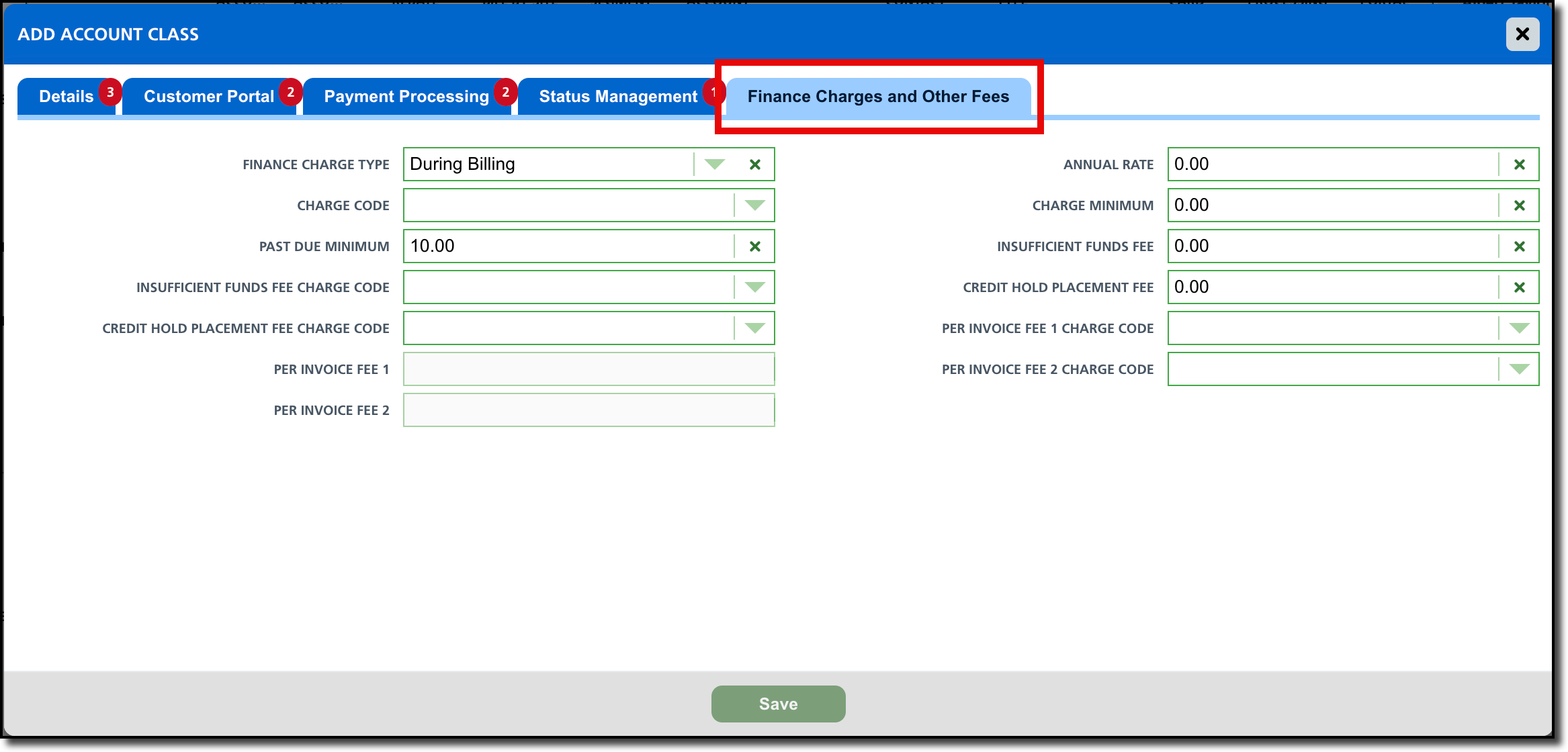Click into the Past Due Minimum field
Screen dimensions: 1568x752
coord(568,246)
